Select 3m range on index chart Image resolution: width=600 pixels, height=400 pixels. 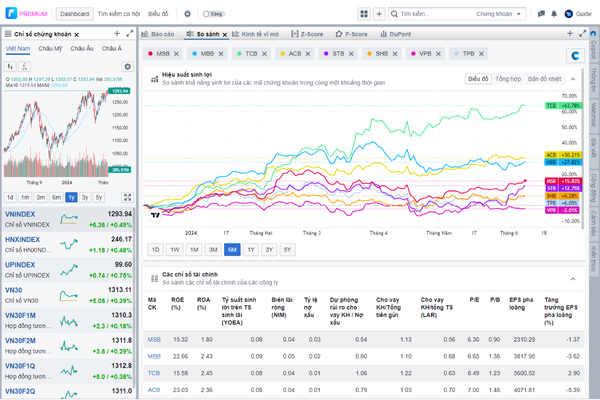click(x=41, y=198)
